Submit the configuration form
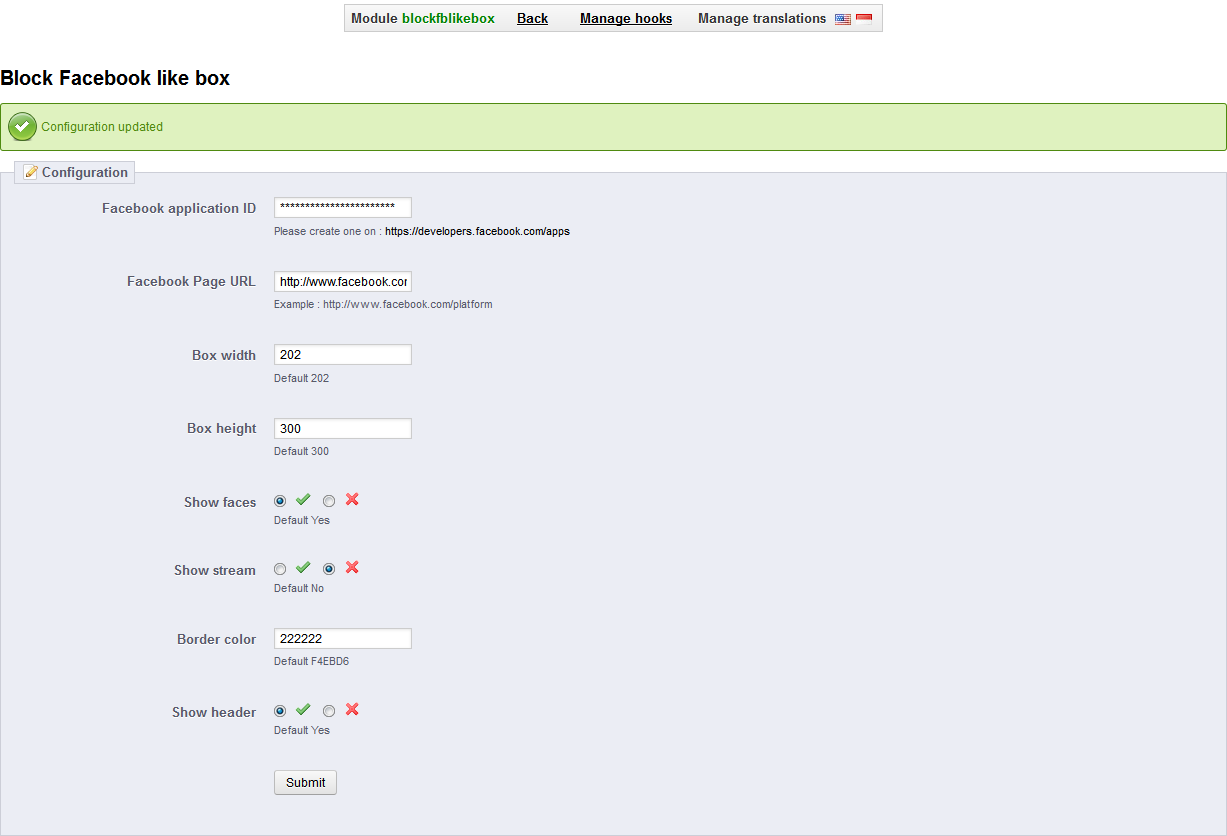This screenshot has height=836, width=1227. pyautogui.click(x=305, y=782)
